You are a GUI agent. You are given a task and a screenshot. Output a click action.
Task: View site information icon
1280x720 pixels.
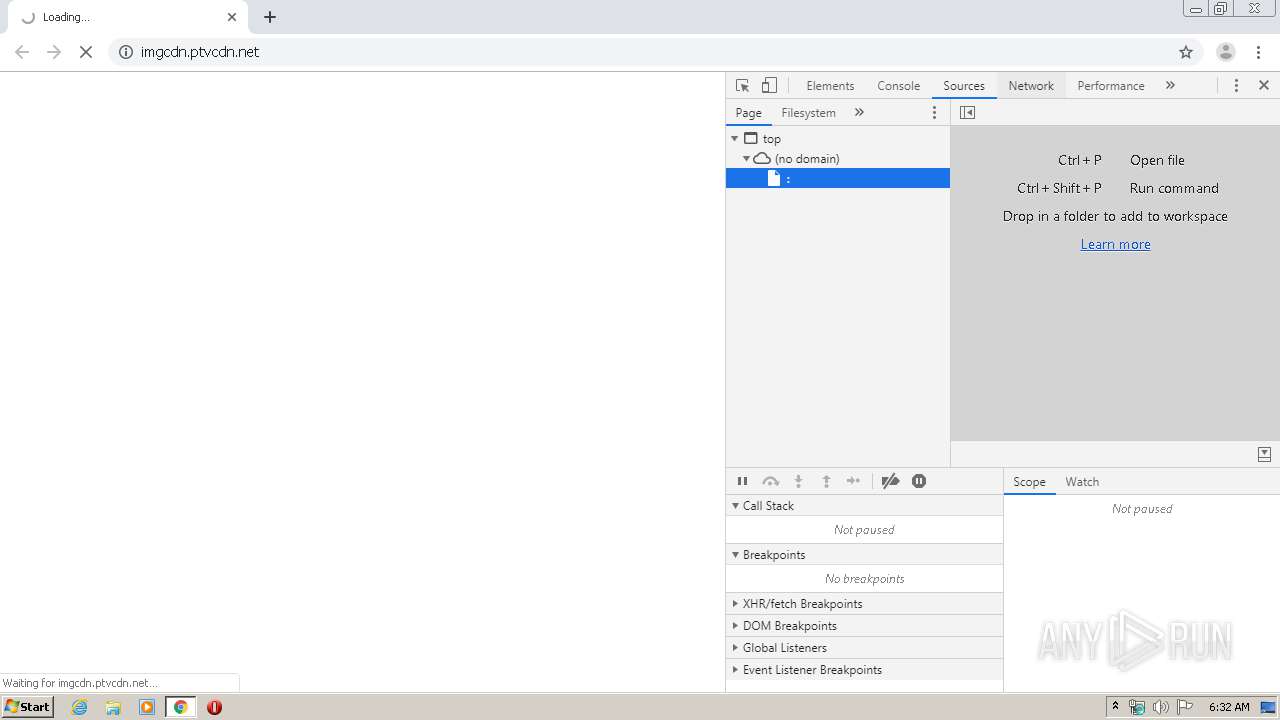coord(126,52)
